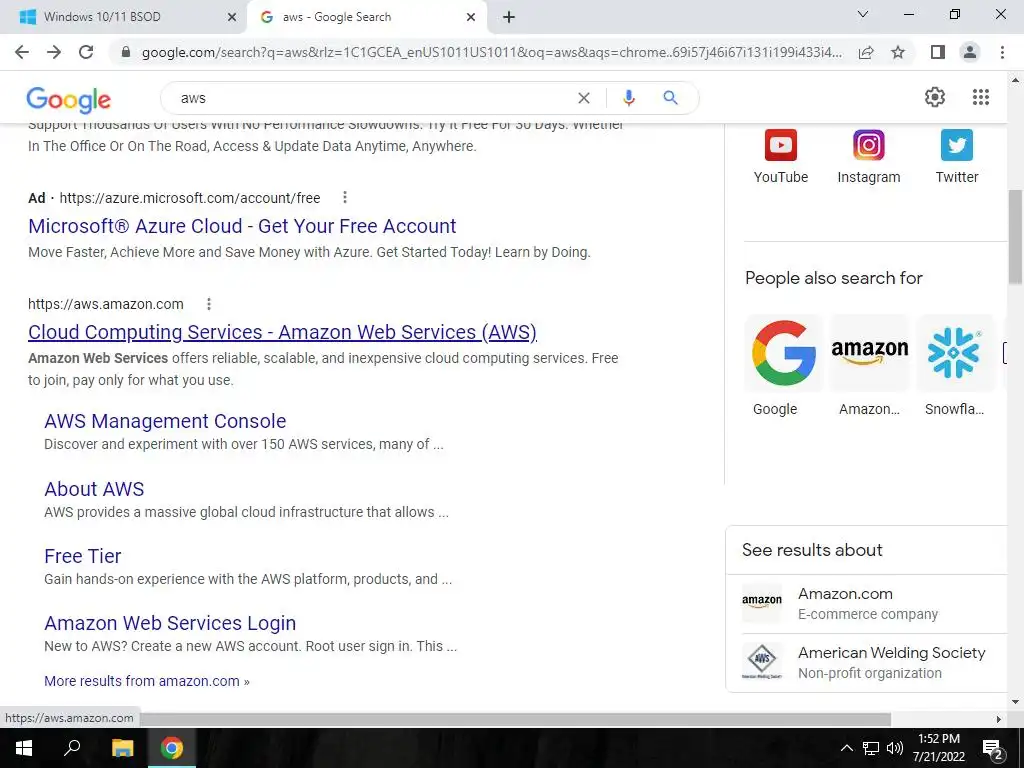The image size is (1024, 768).
Task: Click the Google logo
Action: pyautogui.click(x=69, y=99)
